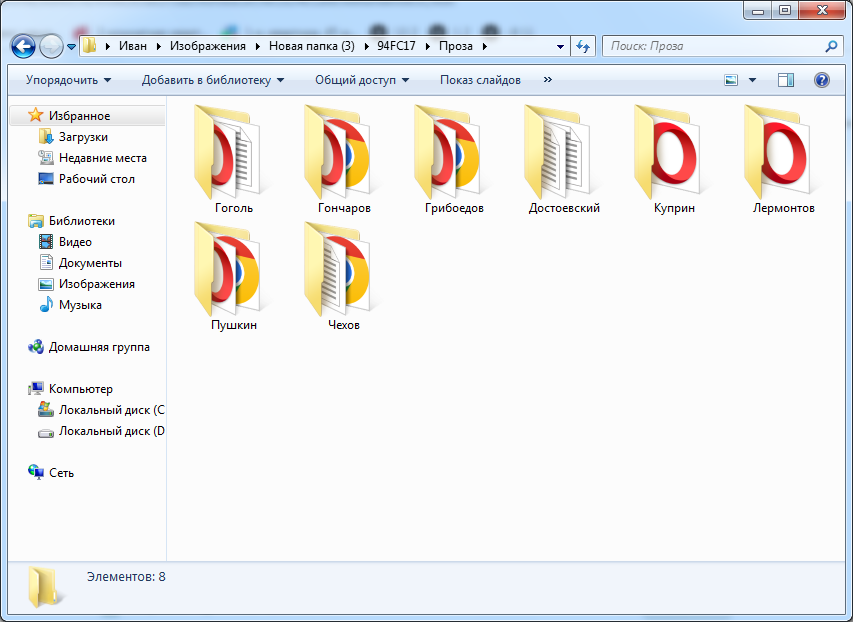Go to Изображения in the breadcrumb
Viewport: 853px width, 622px height.
[208, 46]
